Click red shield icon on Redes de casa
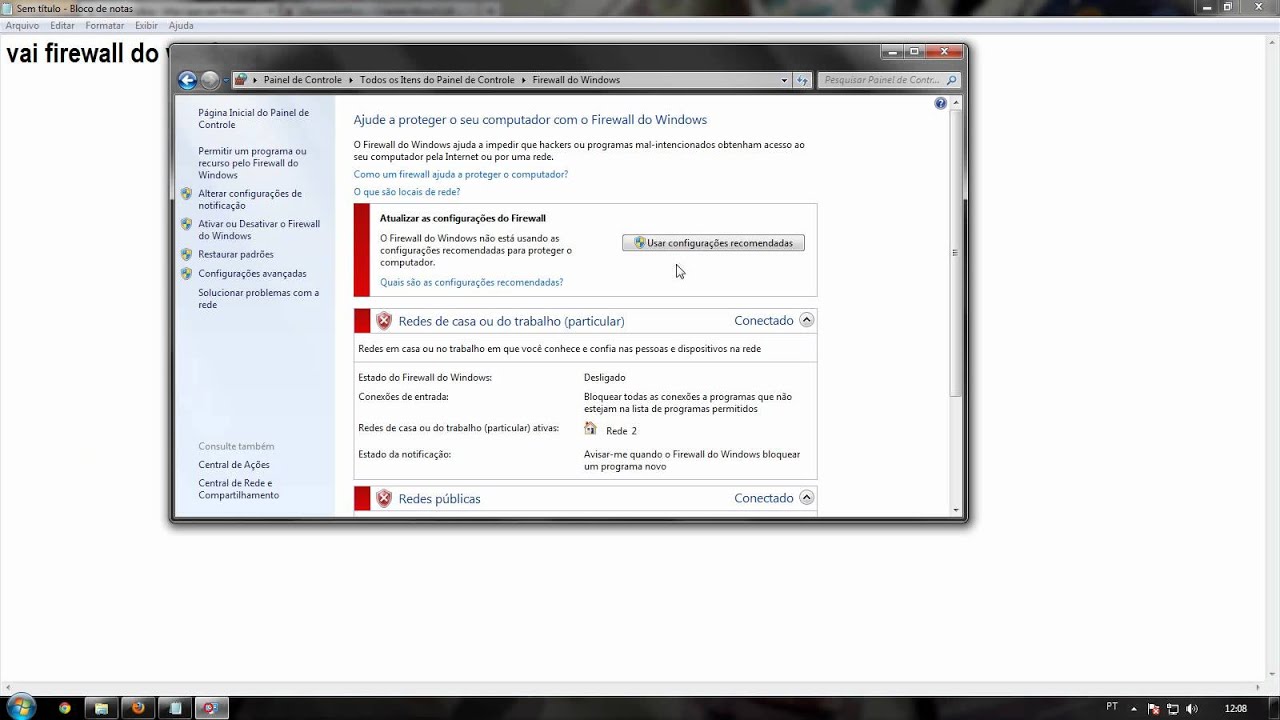Image resolution: width=1280 pixels, height=720 pixels. tap(384, 321)
